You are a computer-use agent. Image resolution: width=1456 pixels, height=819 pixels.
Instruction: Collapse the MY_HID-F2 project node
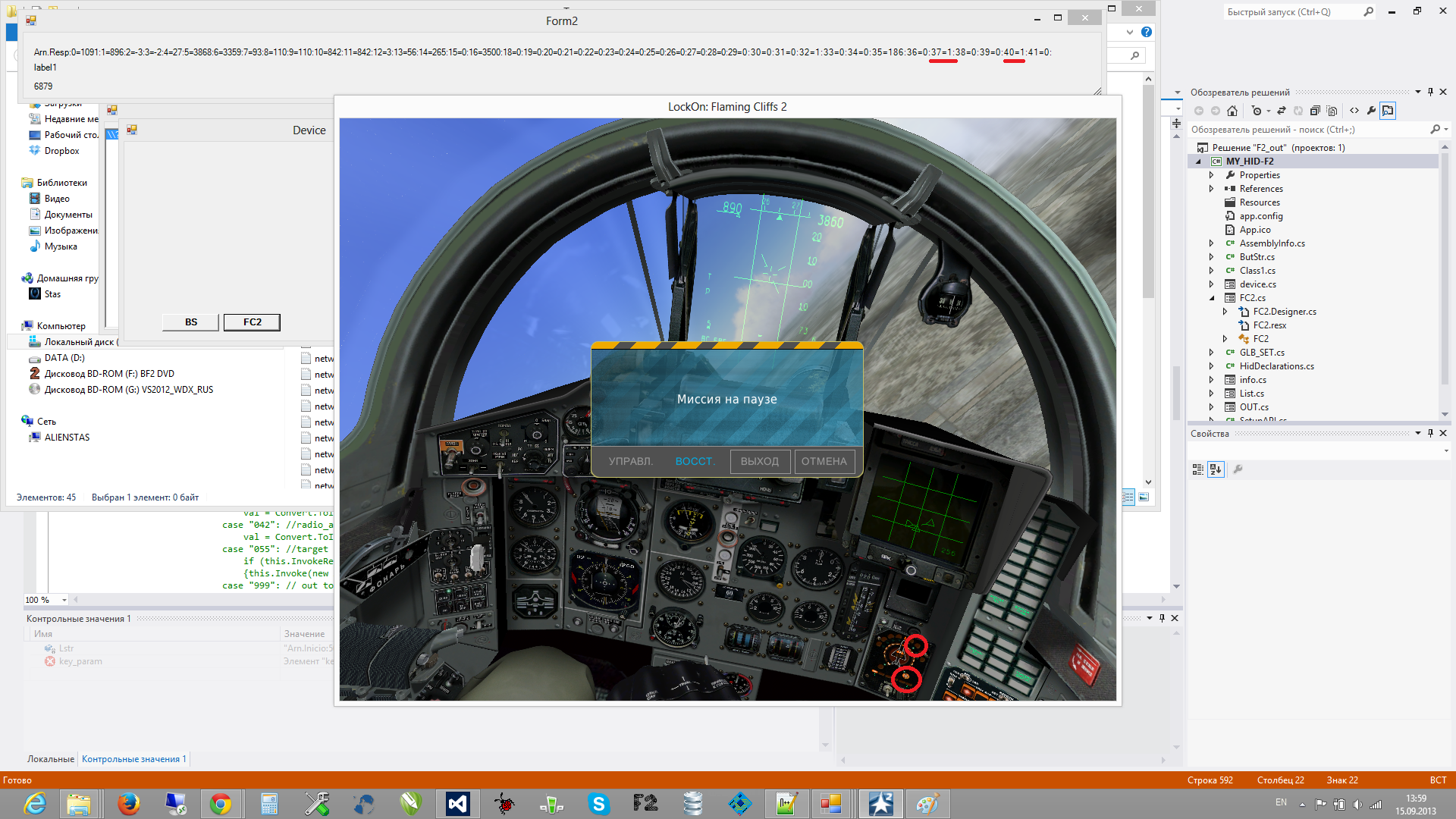click(x=1198, y=162)
